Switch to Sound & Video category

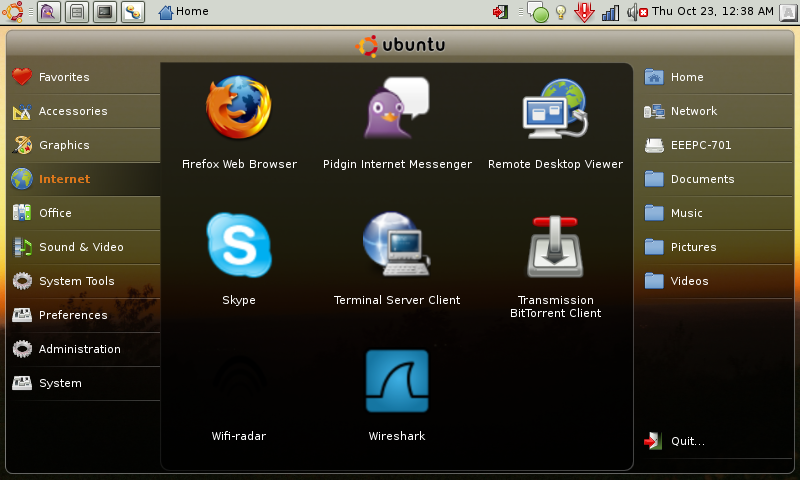click(84, 247)
